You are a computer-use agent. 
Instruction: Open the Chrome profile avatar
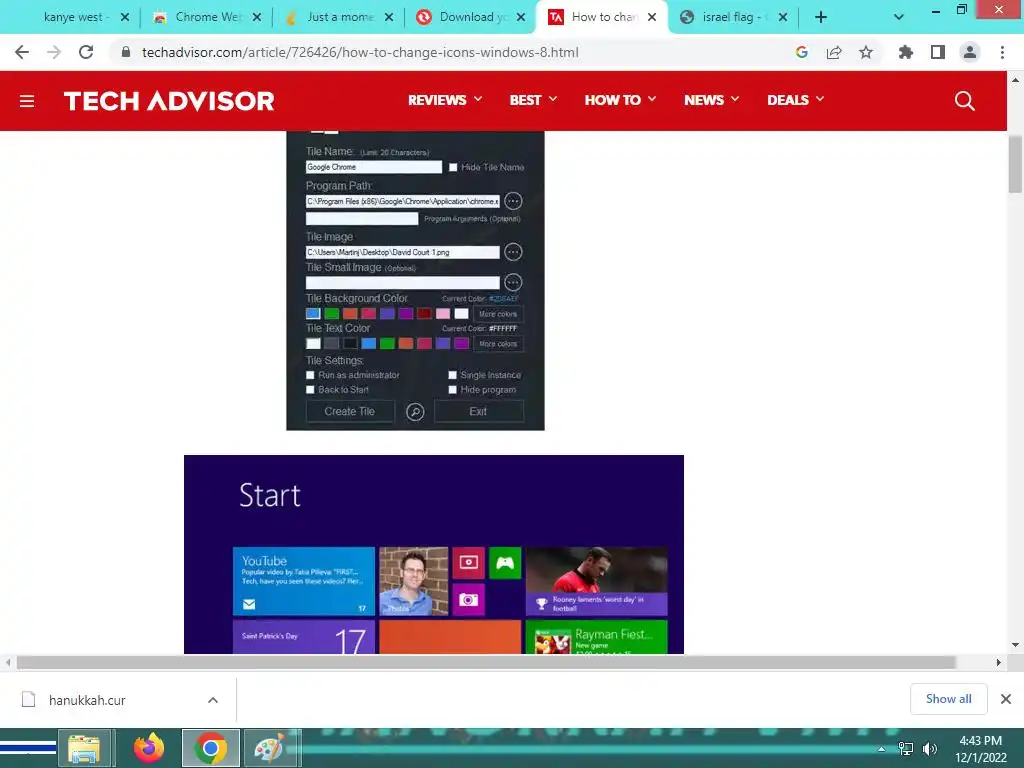coord(970,52)
